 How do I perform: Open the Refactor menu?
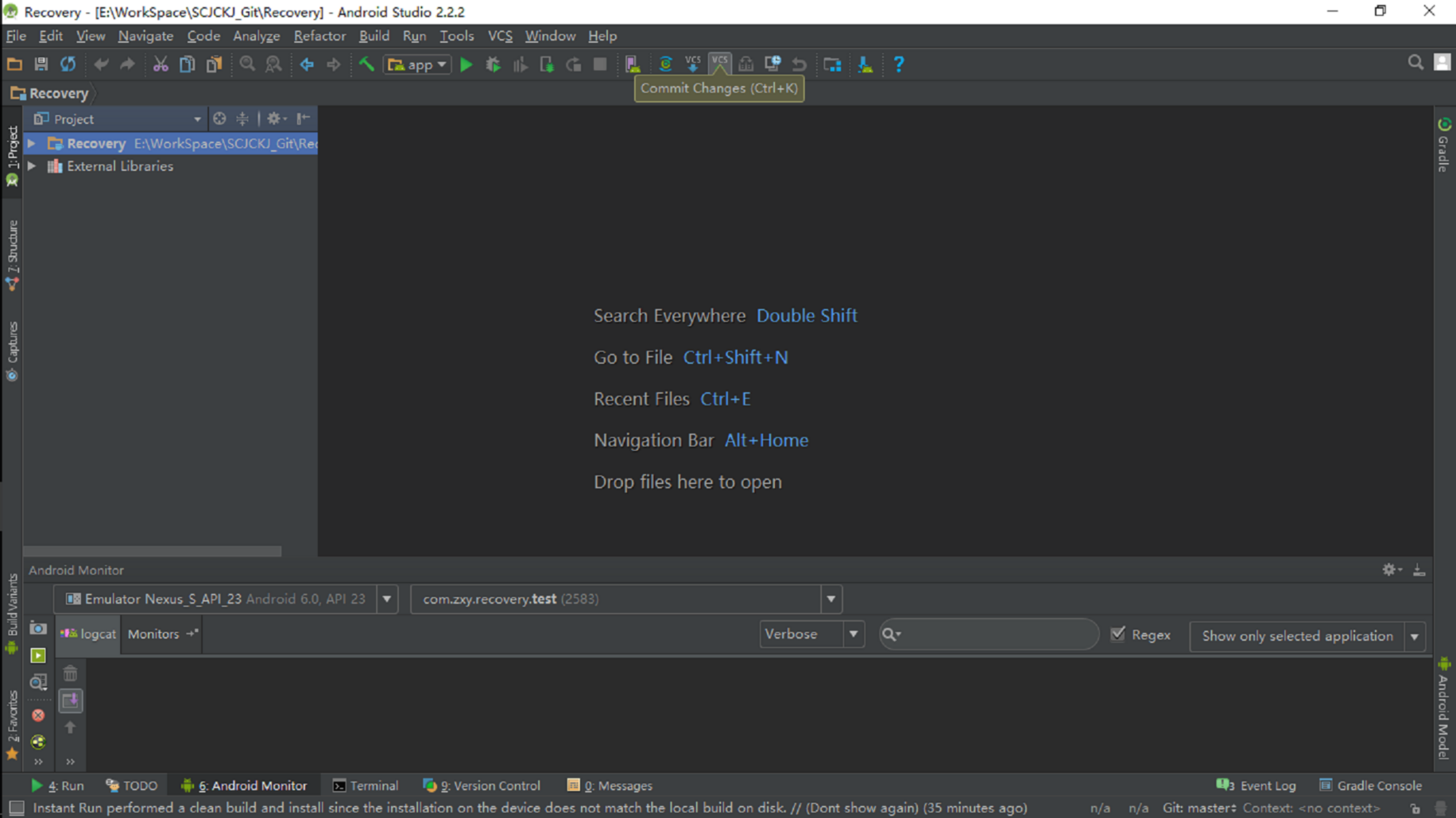click(319, 36)
